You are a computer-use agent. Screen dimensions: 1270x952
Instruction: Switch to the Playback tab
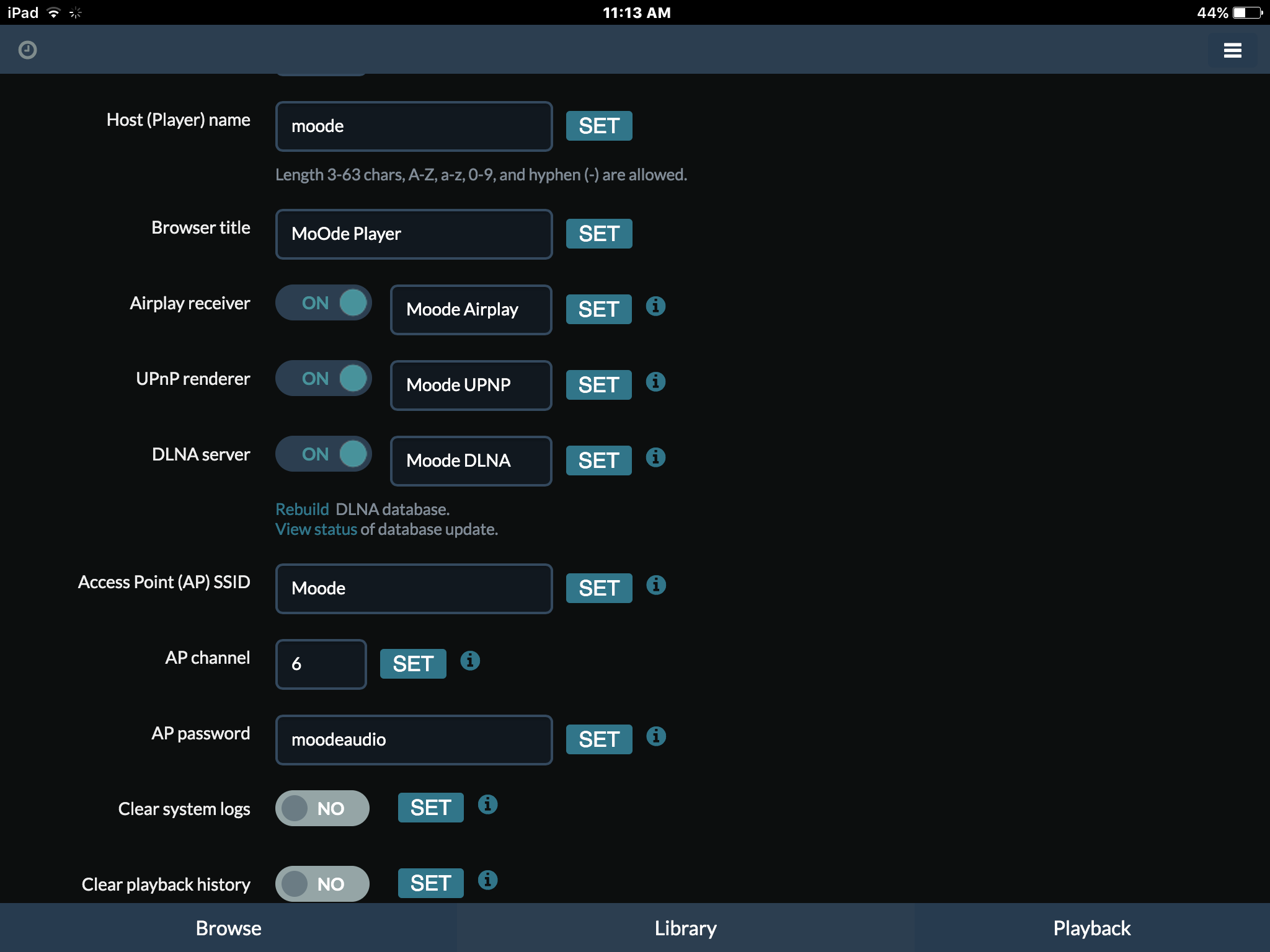1092,928
